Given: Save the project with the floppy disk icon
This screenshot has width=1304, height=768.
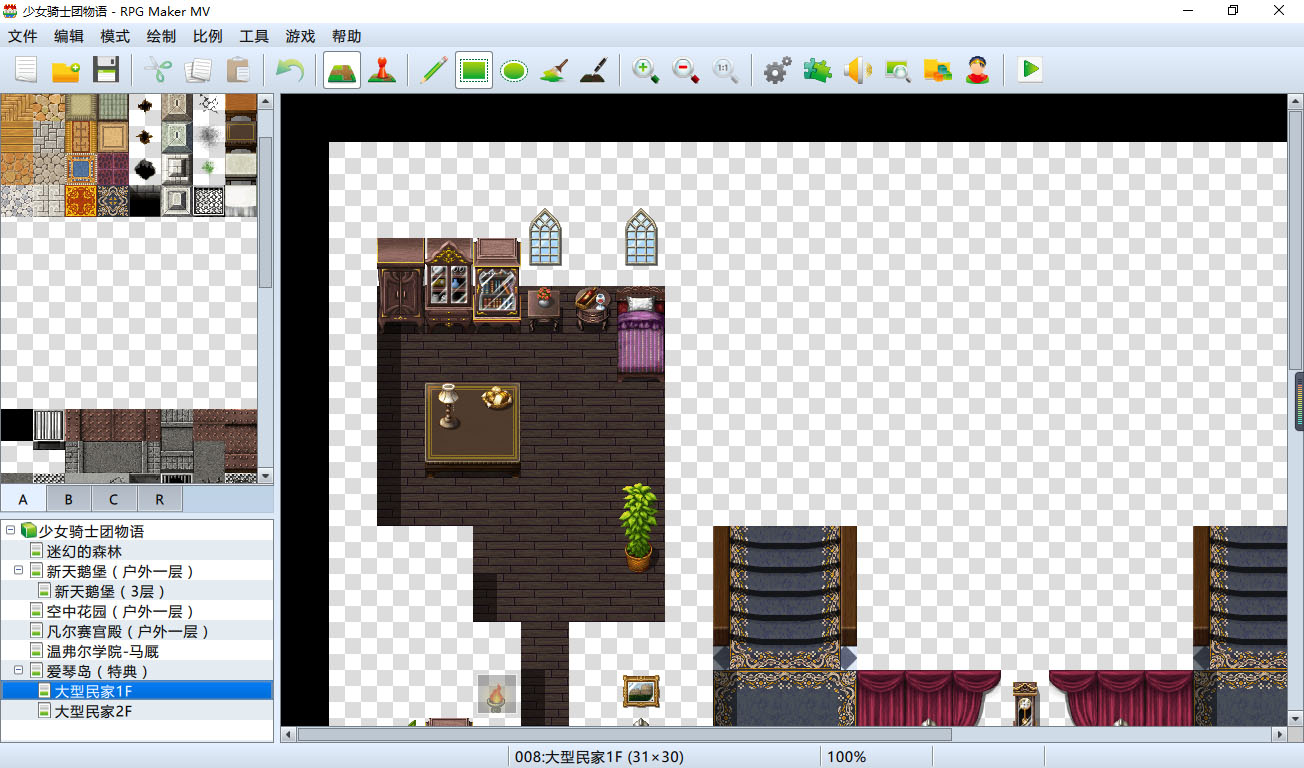Looking at the screenshot, I should pos(106,70).
